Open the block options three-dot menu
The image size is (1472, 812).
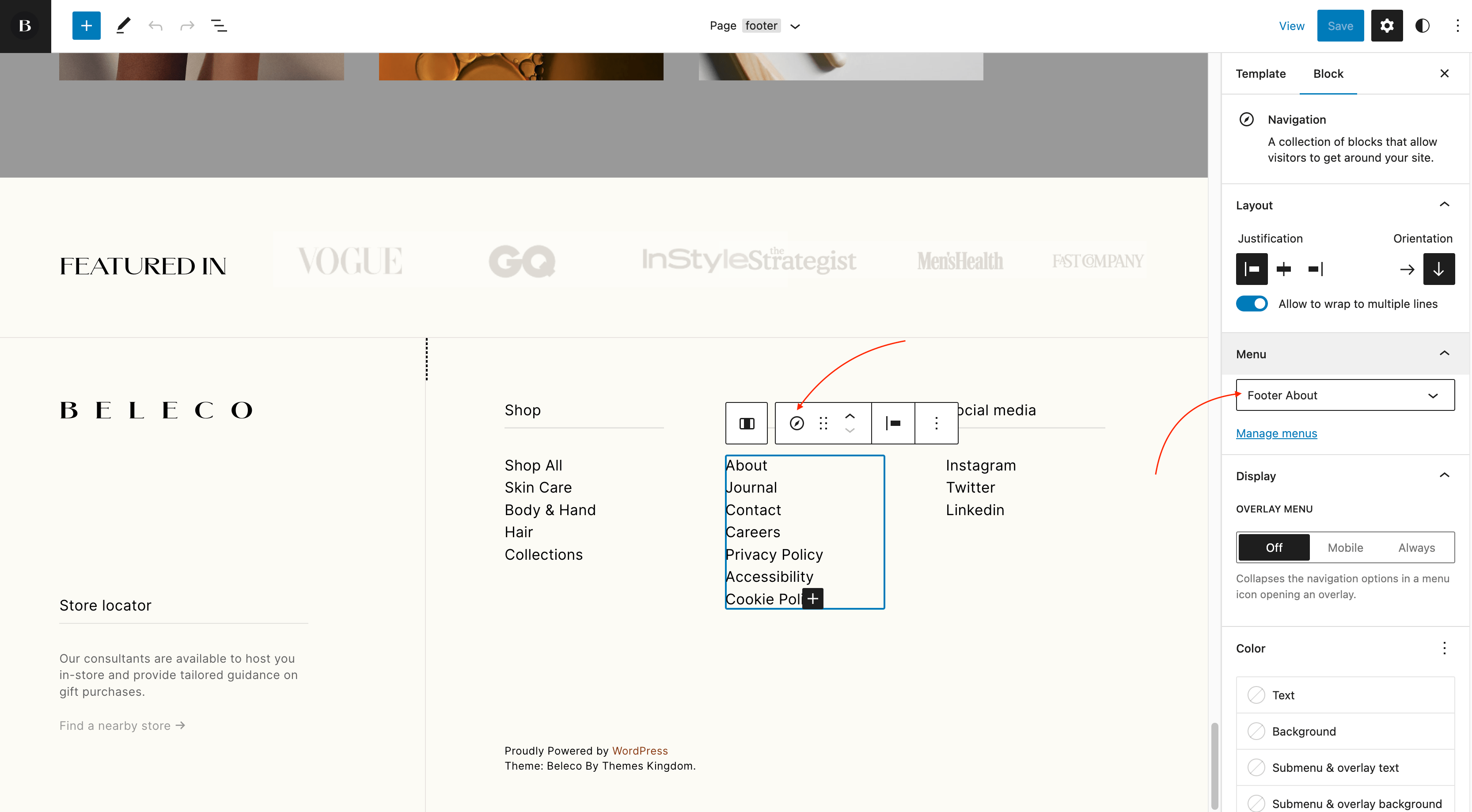(x=936, y=423)
